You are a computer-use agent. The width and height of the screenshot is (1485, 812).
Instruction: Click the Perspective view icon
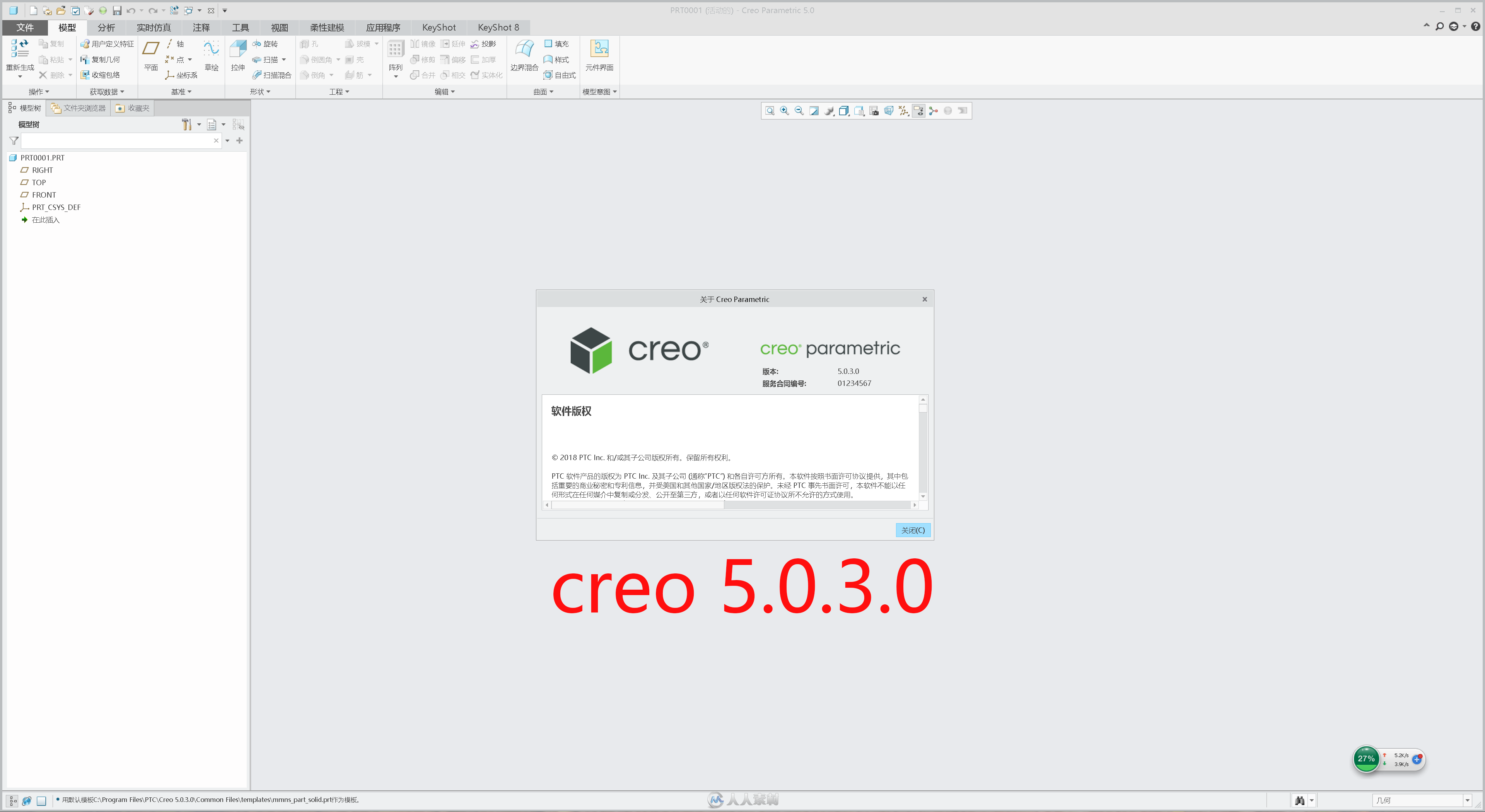[888, 111]
